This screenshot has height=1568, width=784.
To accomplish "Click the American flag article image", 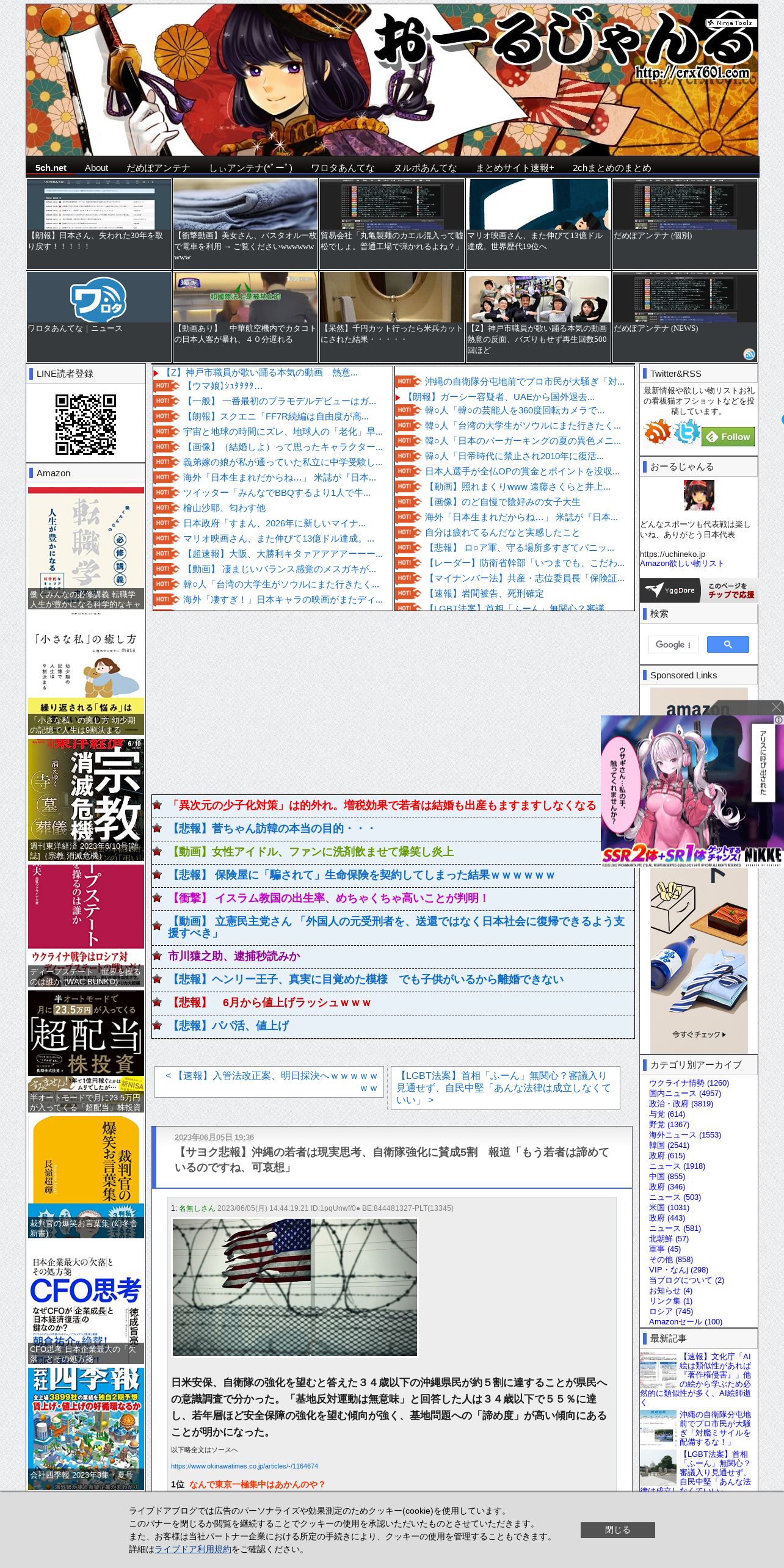I will (294, 1287).
